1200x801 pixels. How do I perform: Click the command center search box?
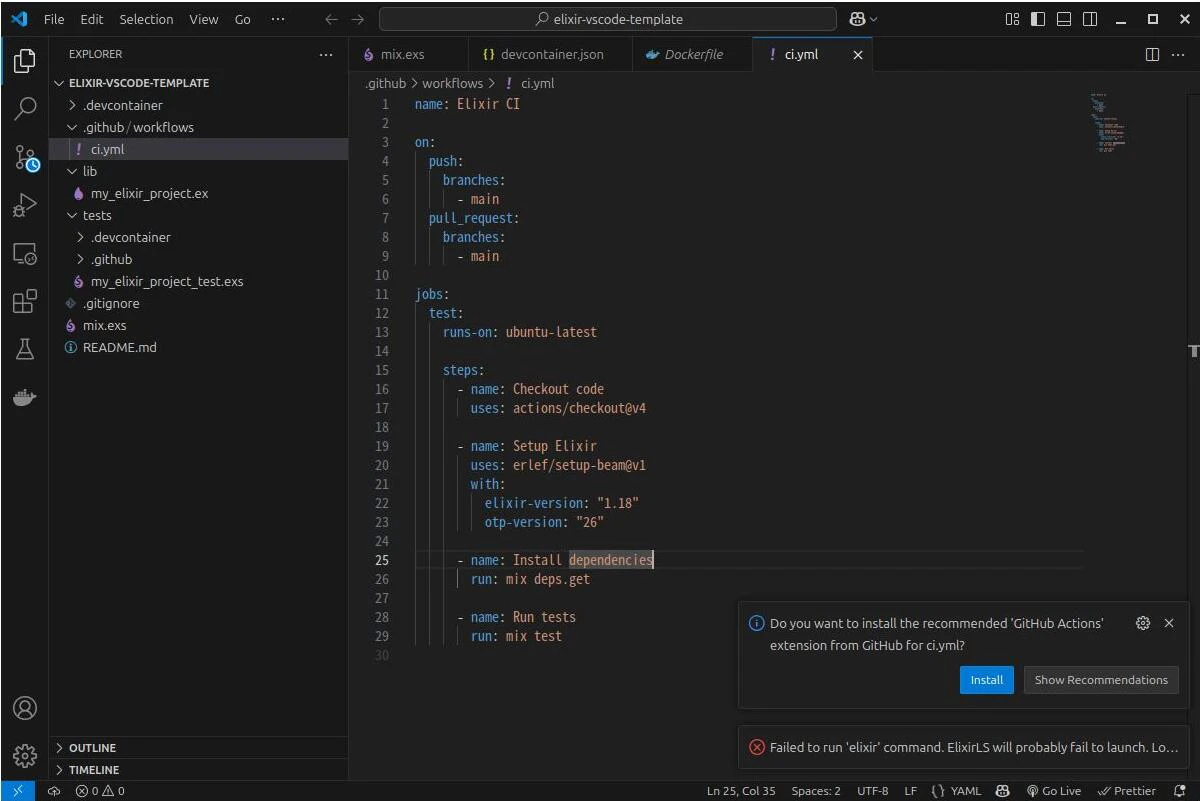click(x=608, y=19)
